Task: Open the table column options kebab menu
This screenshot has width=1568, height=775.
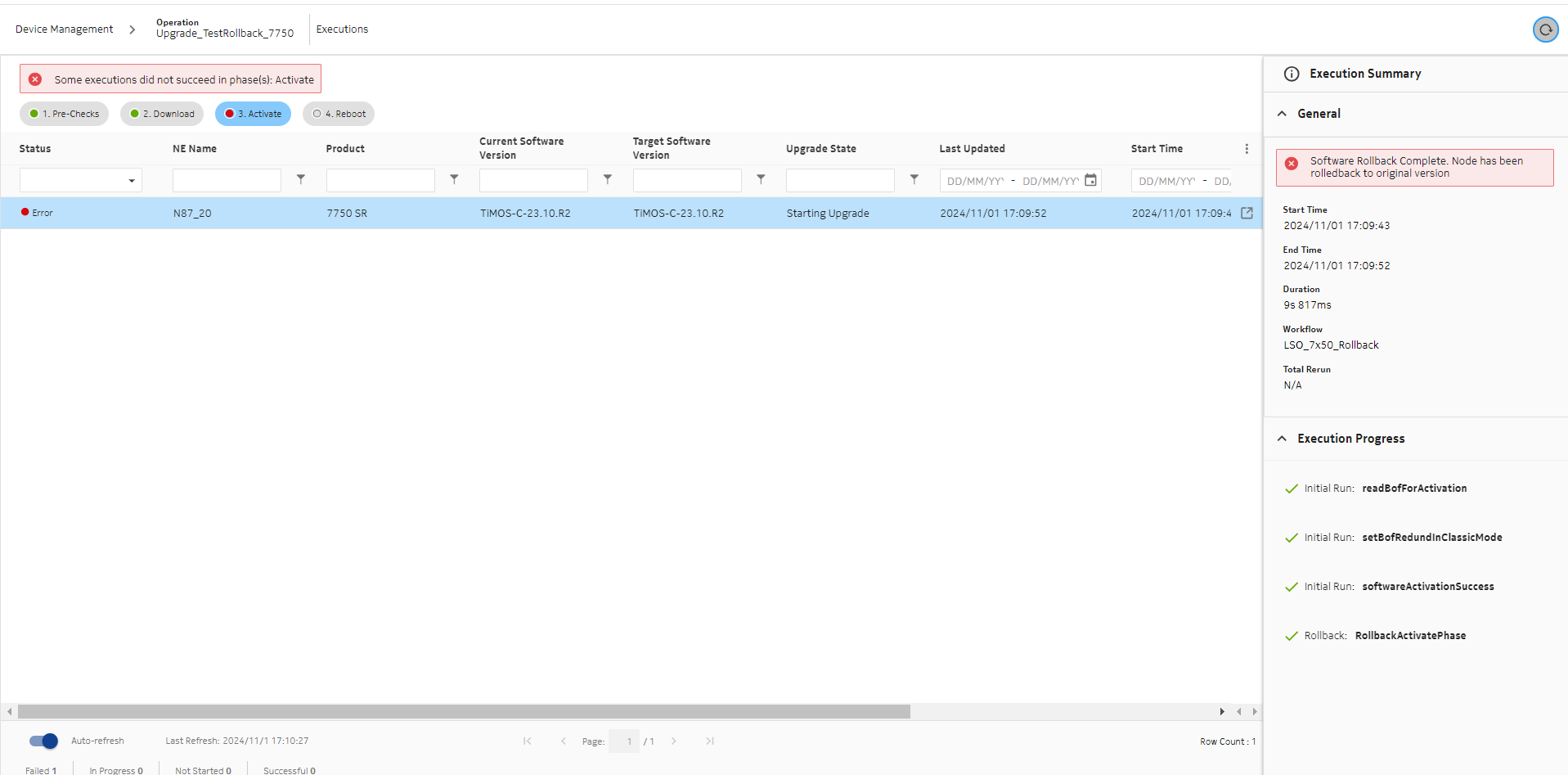Action: (1246, 149)
